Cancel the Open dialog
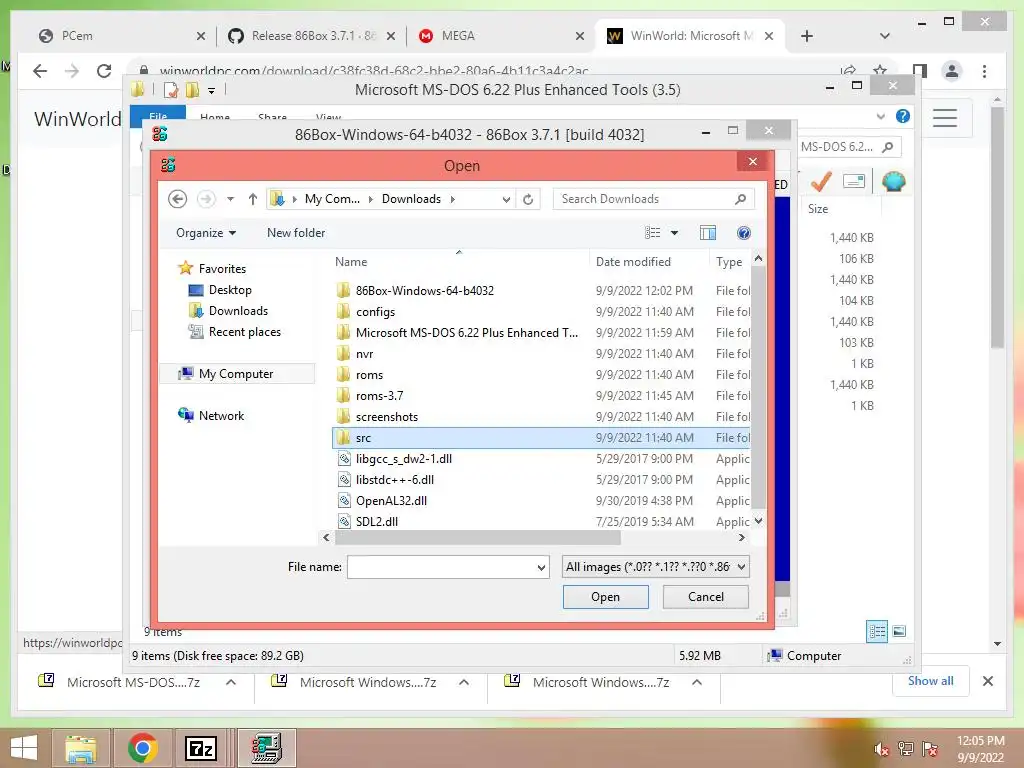1024x768 pixels. point(705,597)
